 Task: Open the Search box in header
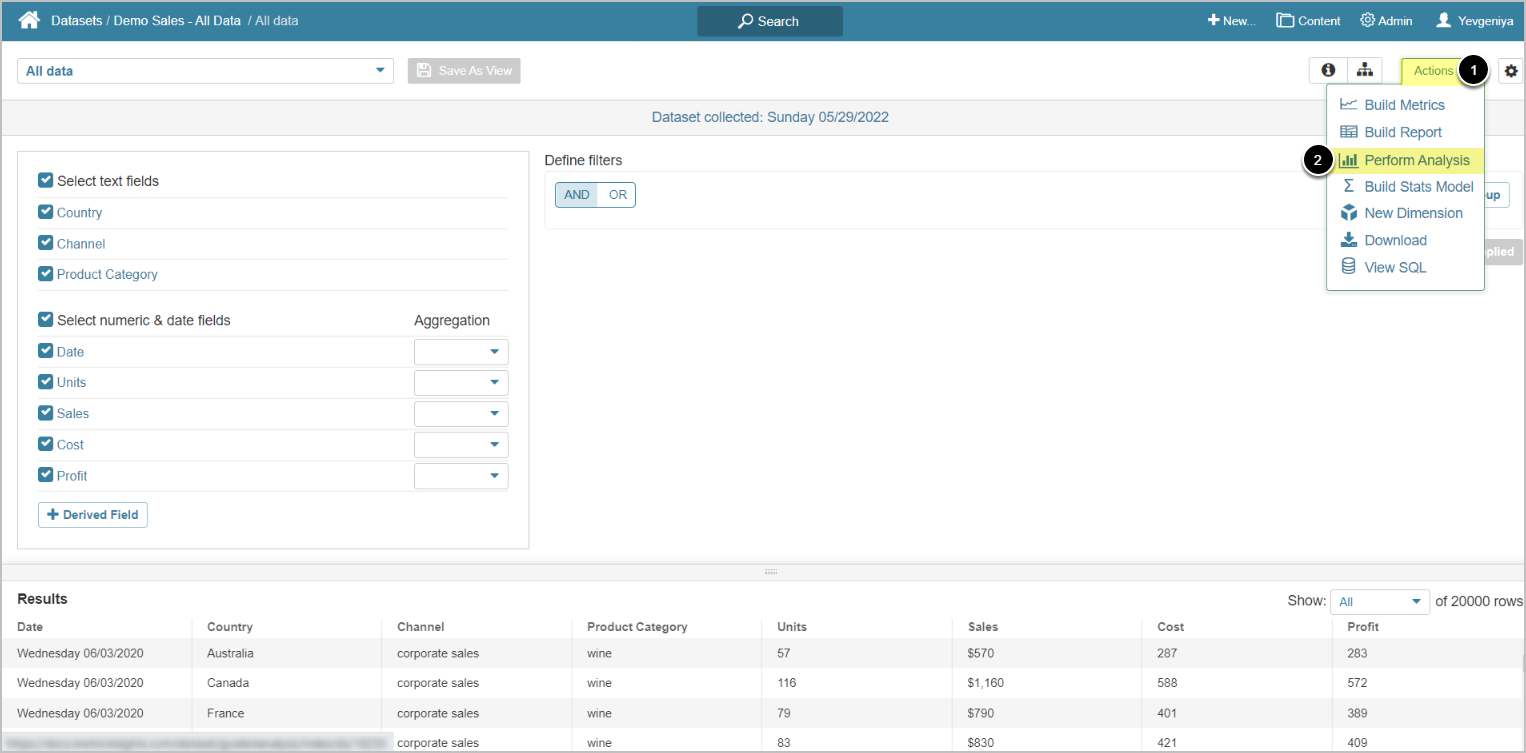click(x=769, y=21)
